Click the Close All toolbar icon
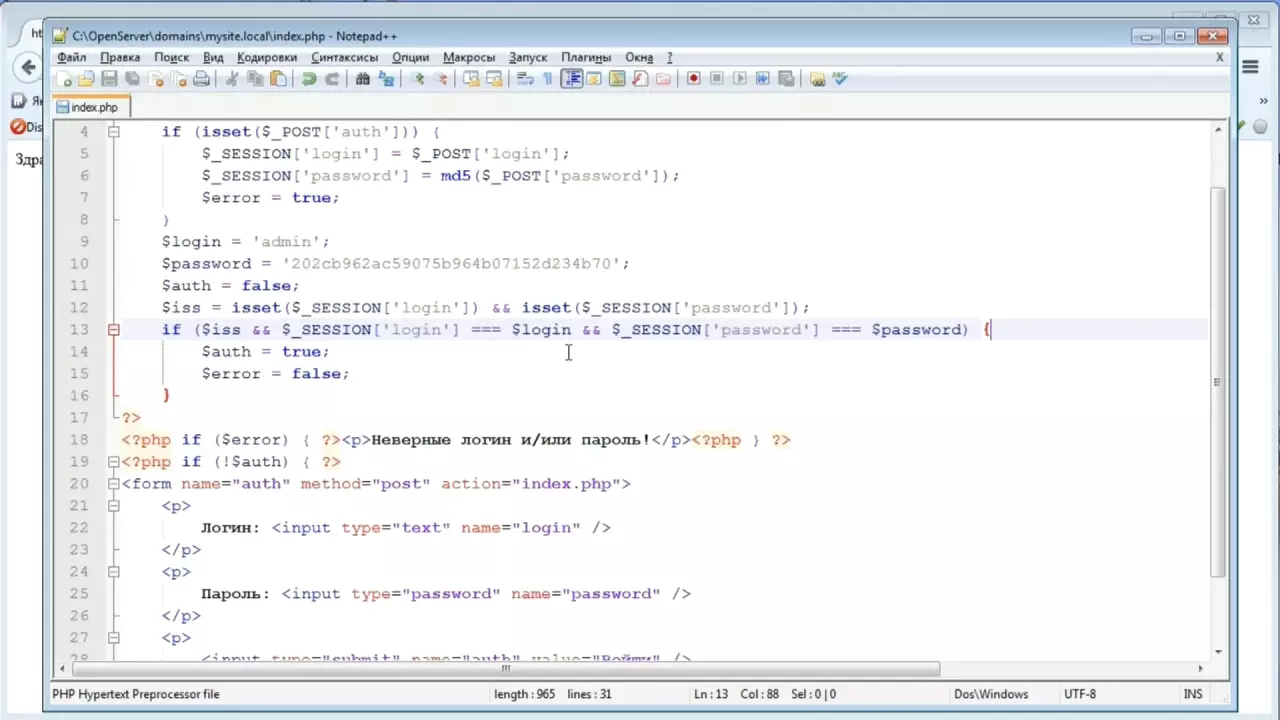The image size is (1280, 720). coord(178,79)
